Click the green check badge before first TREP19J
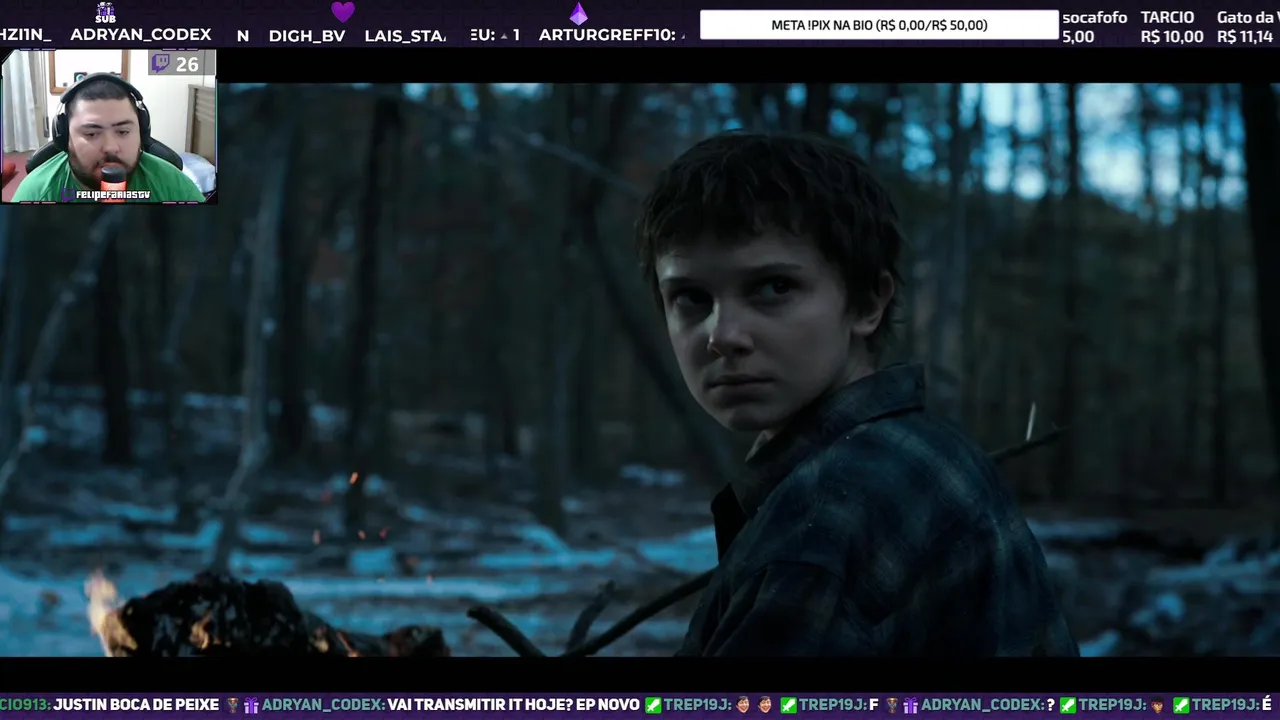Screen dimensions: 1280x720 click(653, 705)
